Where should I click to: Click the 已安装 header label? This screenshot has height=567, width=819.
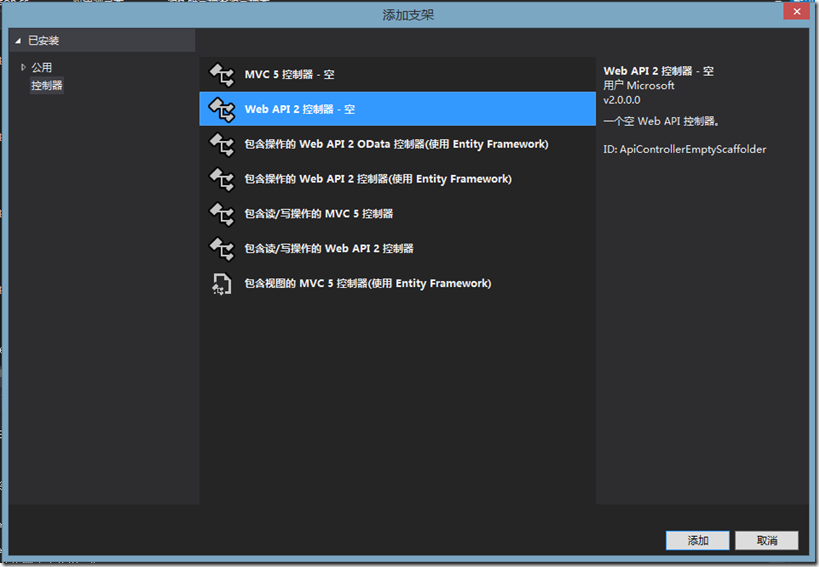(x=44, y=41)
